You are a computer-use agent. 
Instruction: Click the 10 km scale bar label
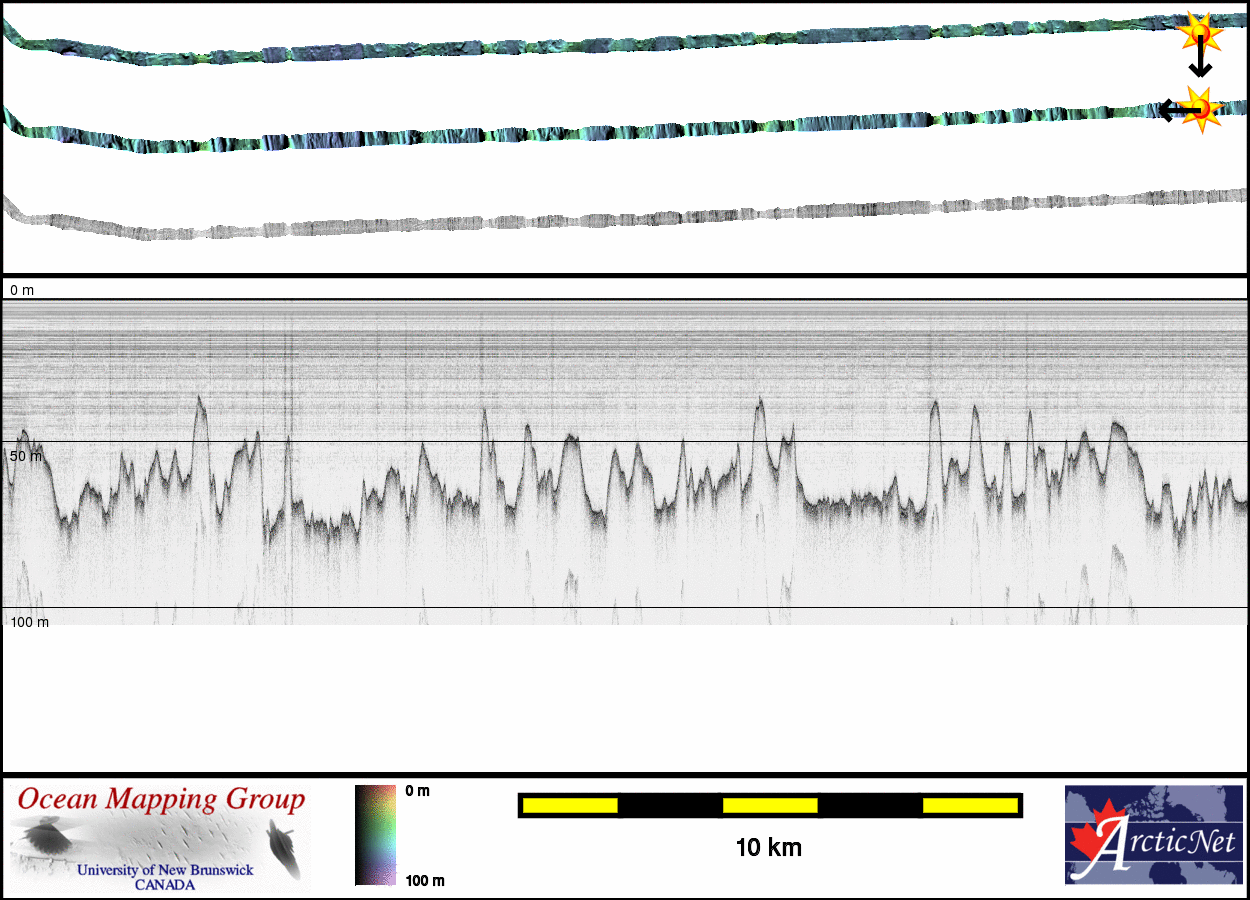tap(768, 848)
